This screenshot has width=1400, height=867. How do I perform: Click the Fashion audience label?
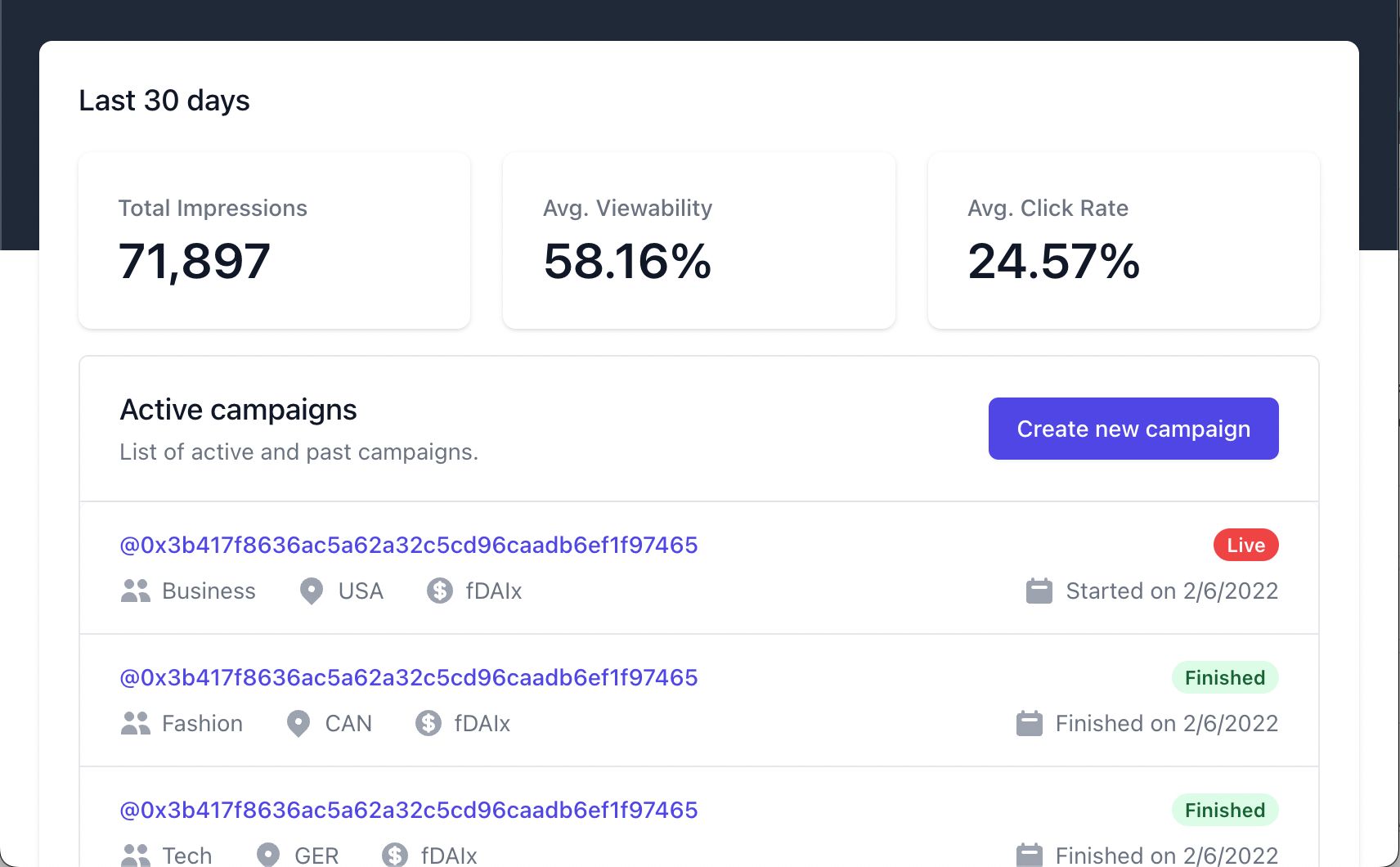202,723
